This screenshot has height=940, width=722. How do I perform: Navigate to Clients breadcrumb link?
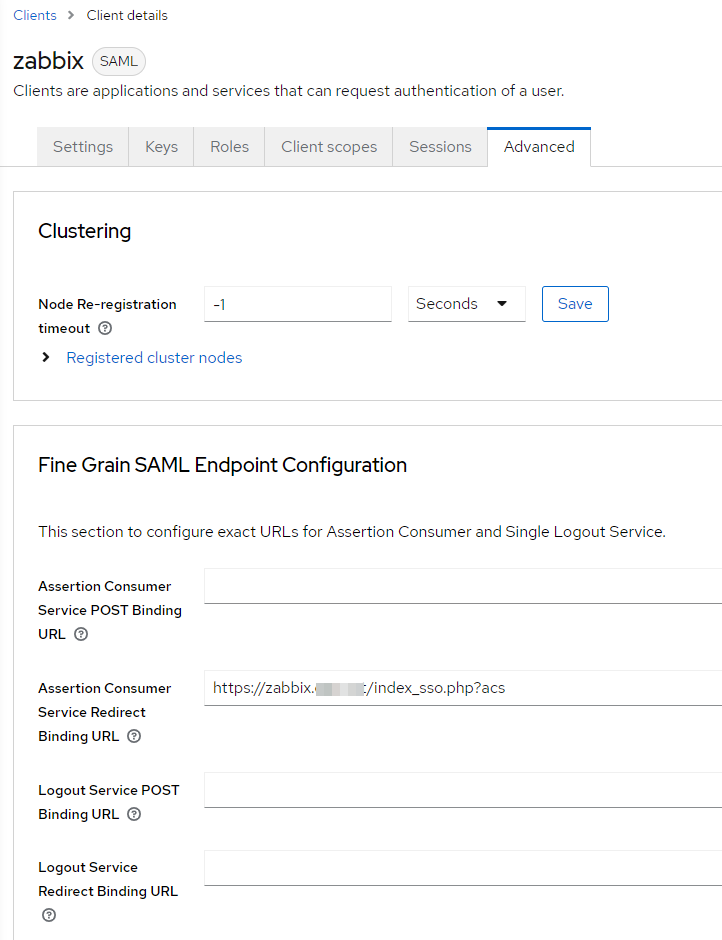coord(35,15)
